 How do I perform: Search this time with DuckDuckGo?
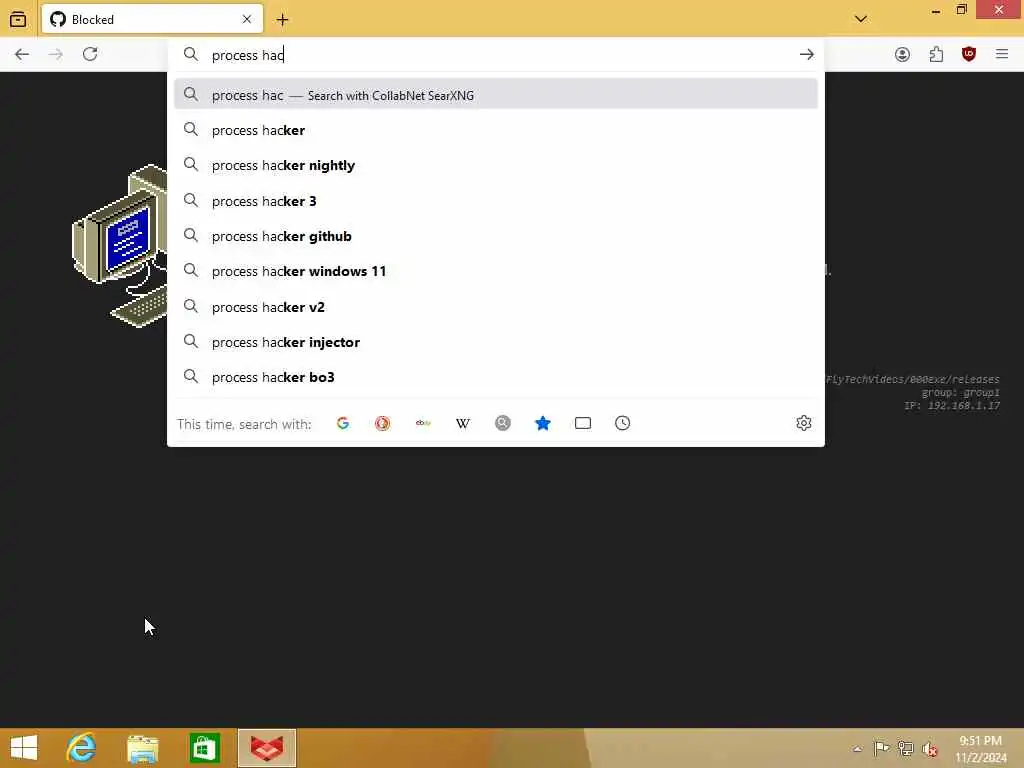tap(383, 423)
